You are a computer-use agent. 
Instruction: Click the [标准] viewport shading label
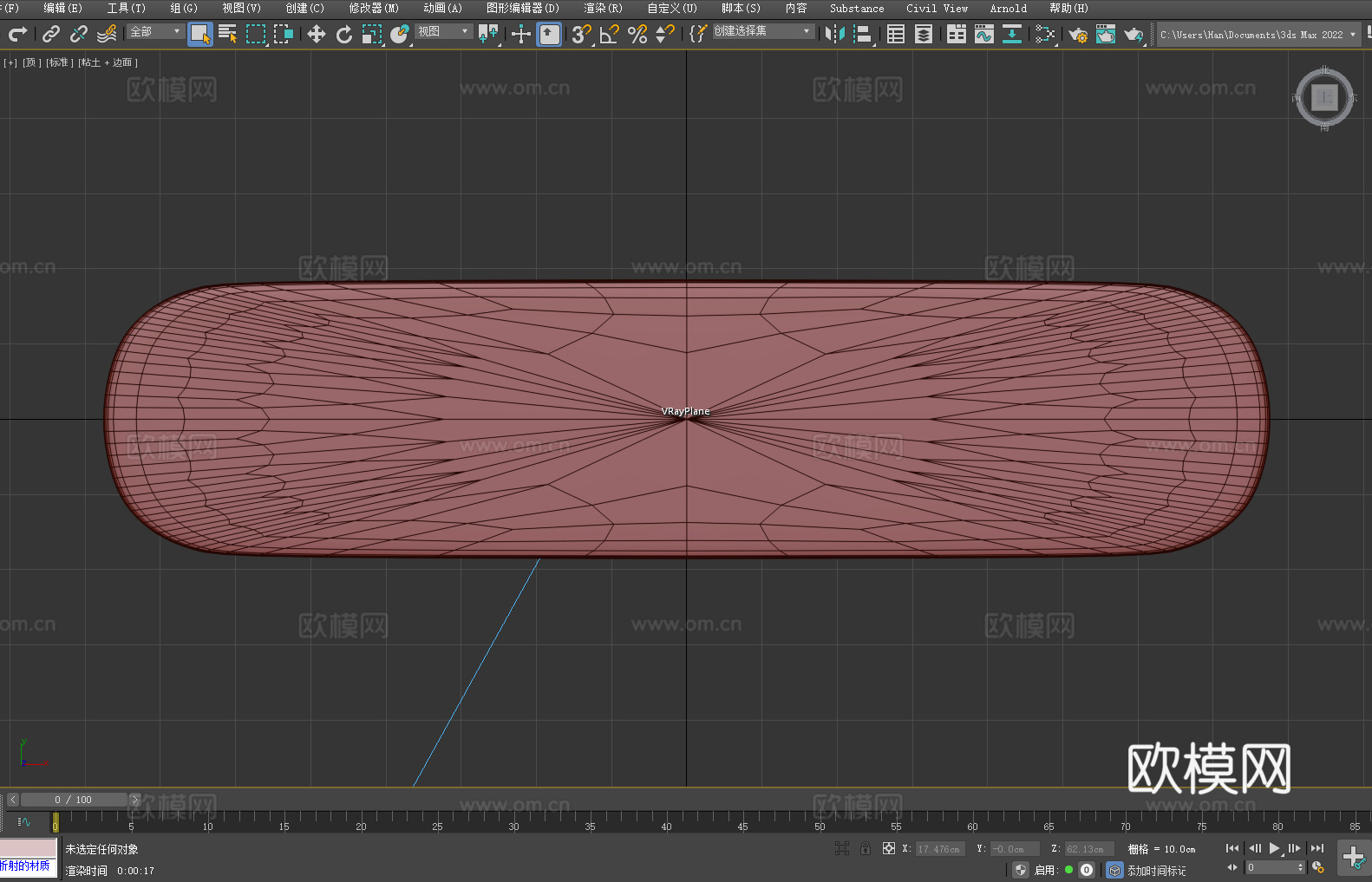(x=60, y=62)
